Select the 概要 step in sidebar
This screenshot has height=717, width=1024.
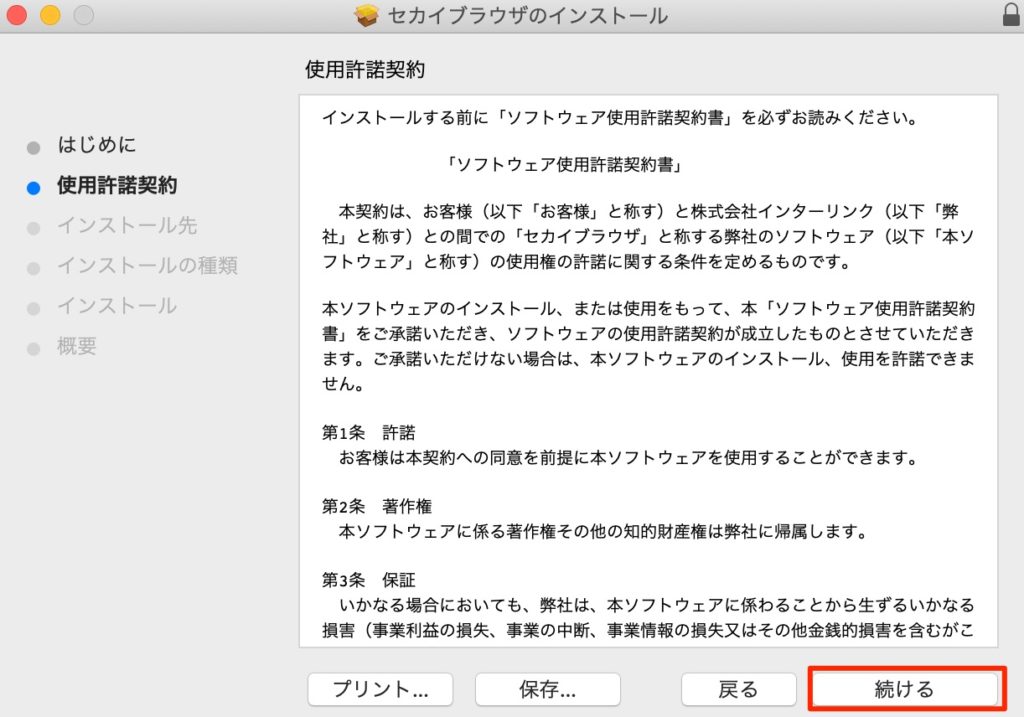[77, 346]
